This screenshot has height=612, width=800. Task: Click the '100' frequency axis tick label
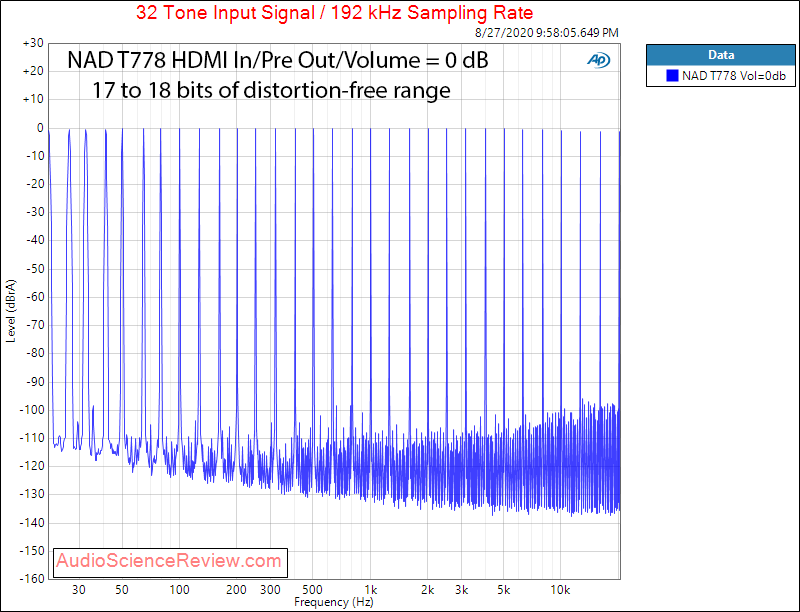179,590
